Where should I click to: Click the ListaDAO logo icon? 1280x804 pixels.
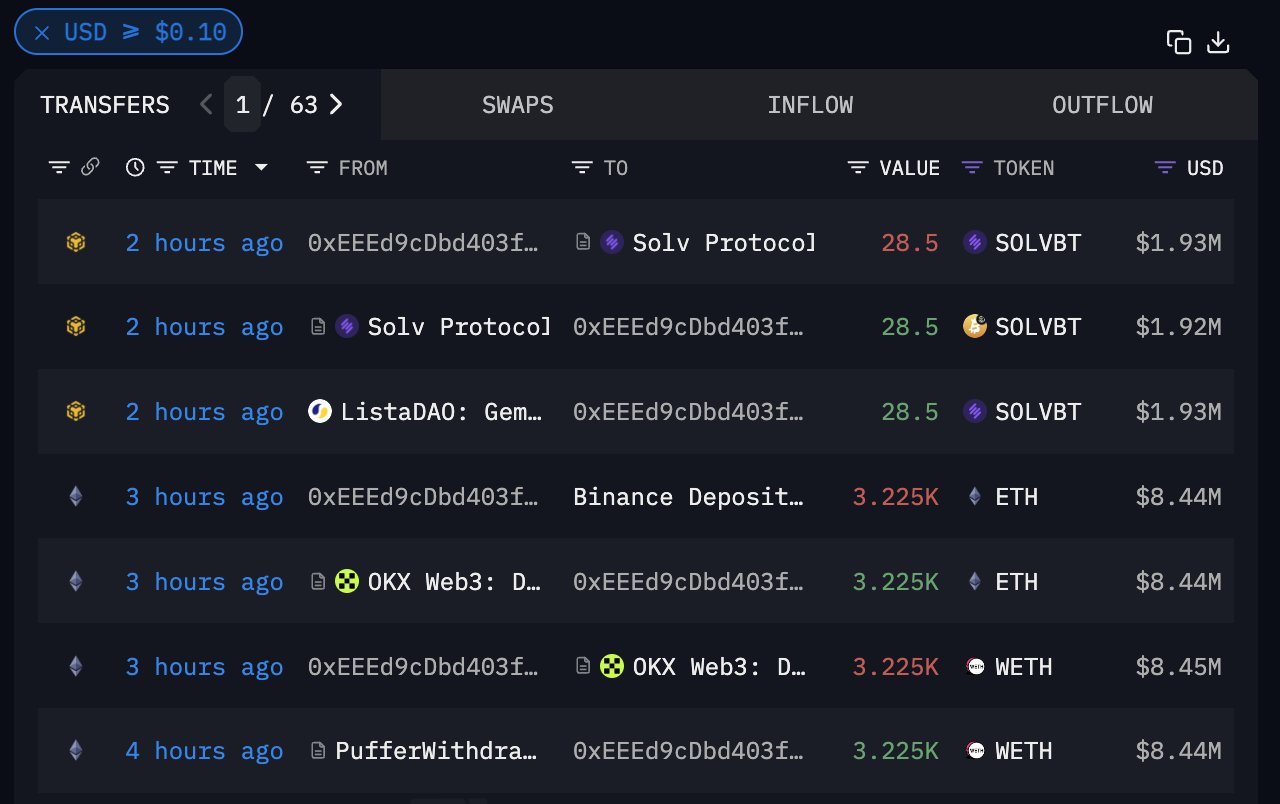(x=320, y=412)
